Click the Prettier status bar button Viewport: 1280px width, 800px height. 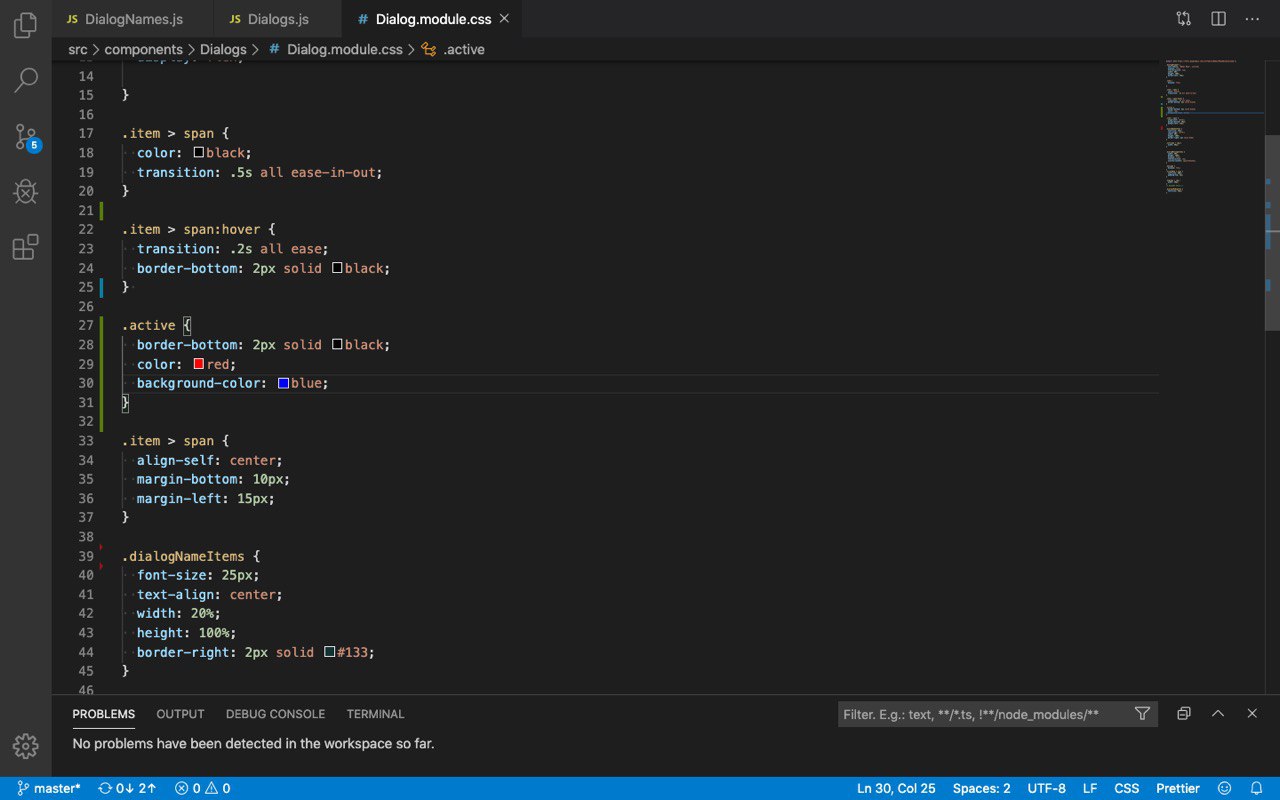pyautogui.click(x=1178, y=788)
